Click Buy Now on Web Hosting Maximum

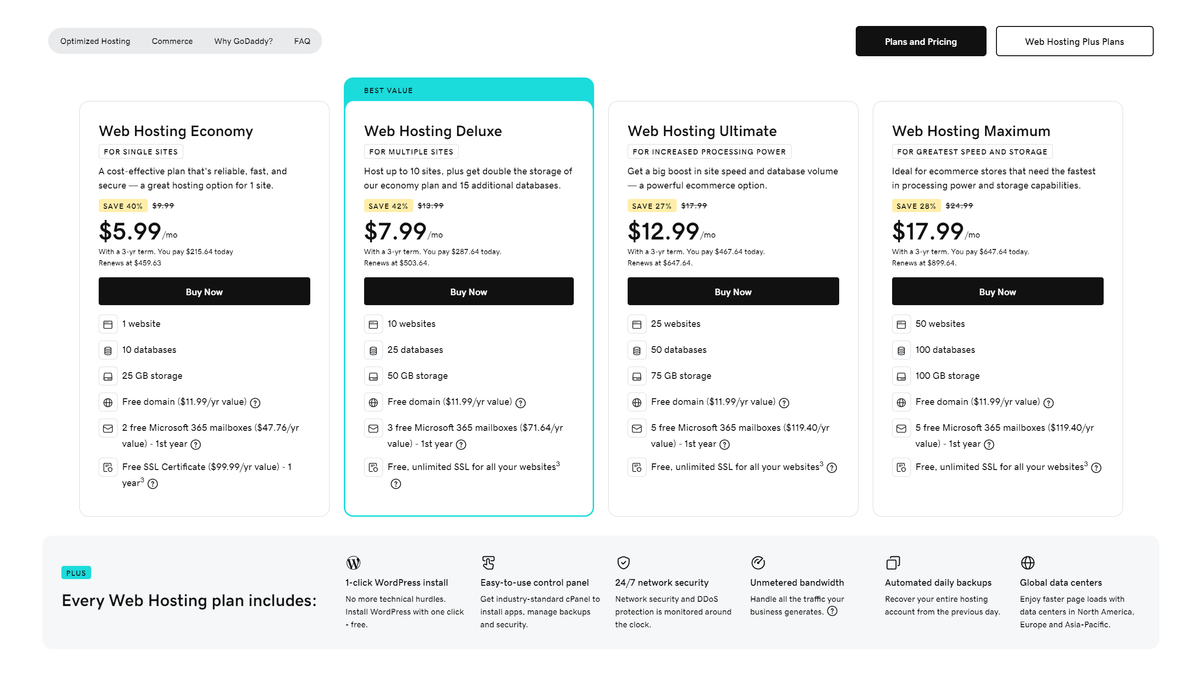tap(997, 291)
